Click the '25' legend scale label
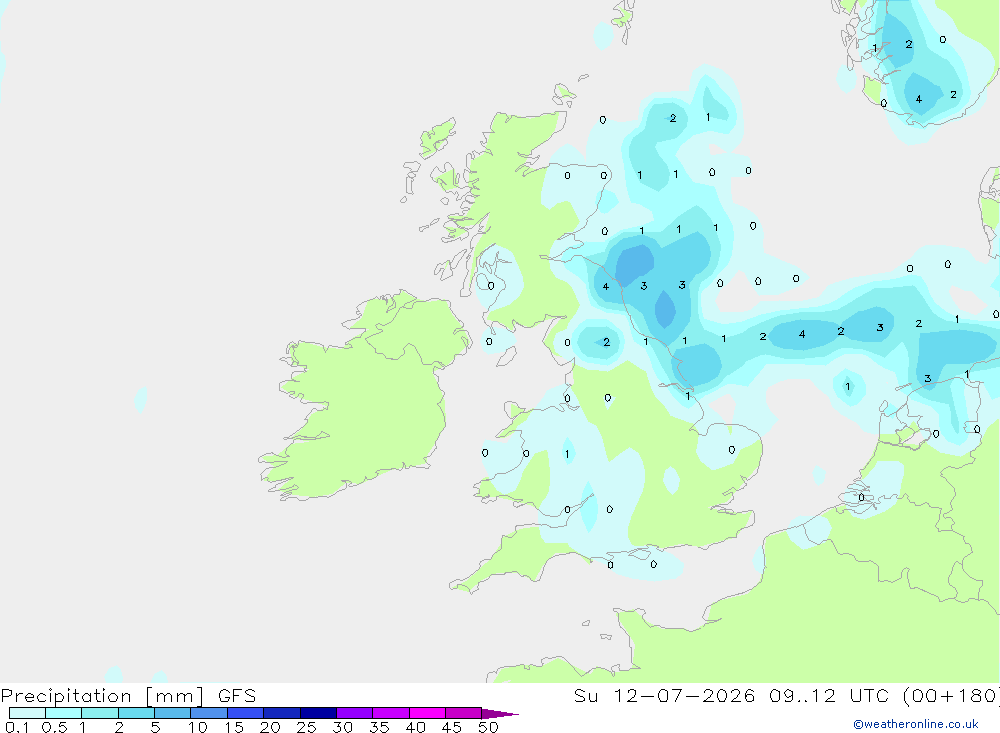This screenshot has width=1000, height=733. (x=307, y=727)
